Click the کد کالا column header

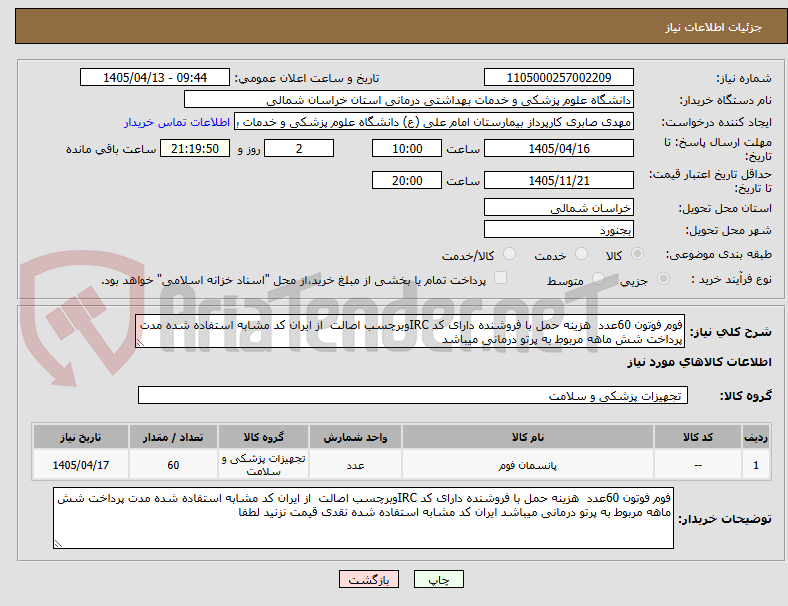tap(698, 437)
